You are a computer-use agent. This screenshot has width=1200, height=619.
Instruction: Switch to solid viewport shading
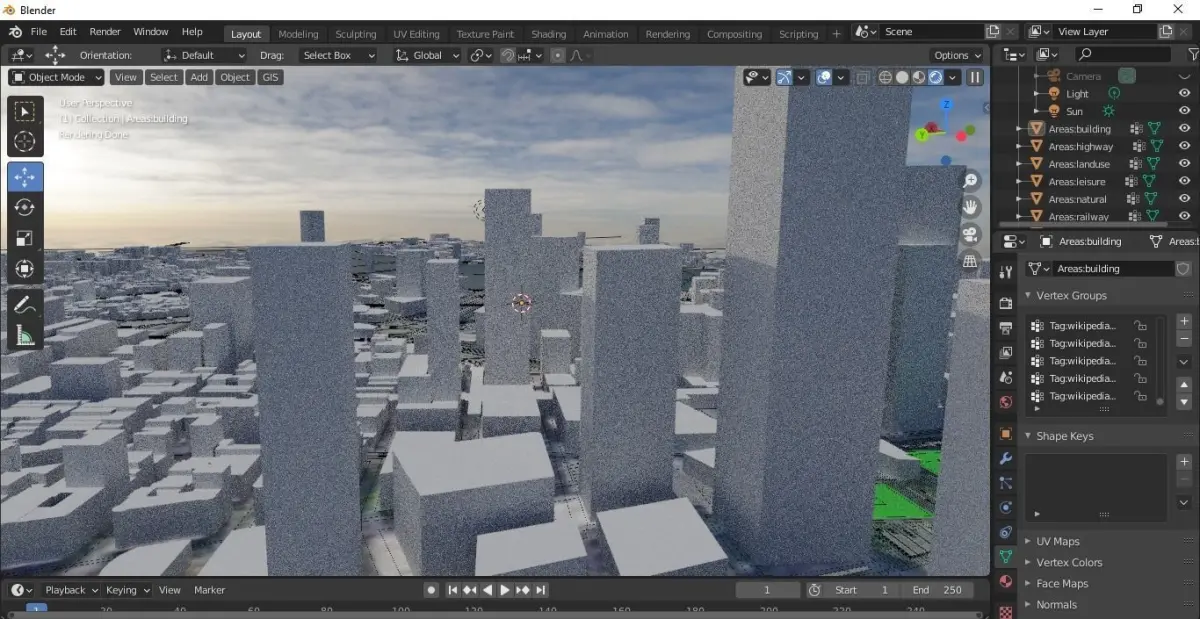902,77
